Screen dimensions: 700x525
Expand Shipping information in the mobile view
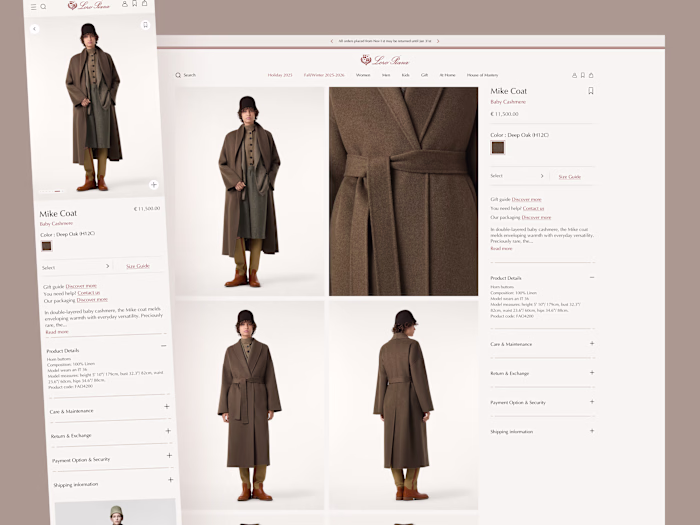[x=171, y=479]
